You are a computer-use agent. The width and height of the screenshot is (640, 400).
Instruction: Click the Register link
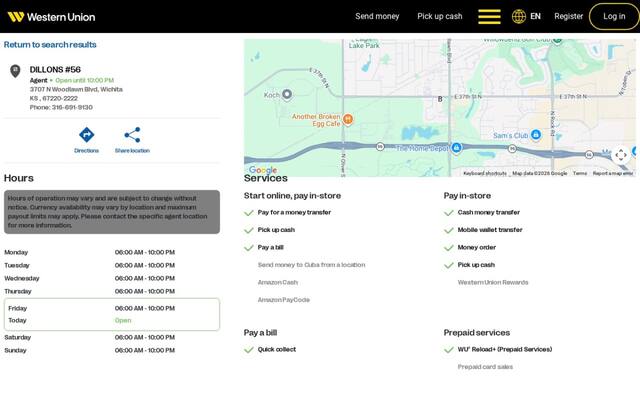coord(569,16)
